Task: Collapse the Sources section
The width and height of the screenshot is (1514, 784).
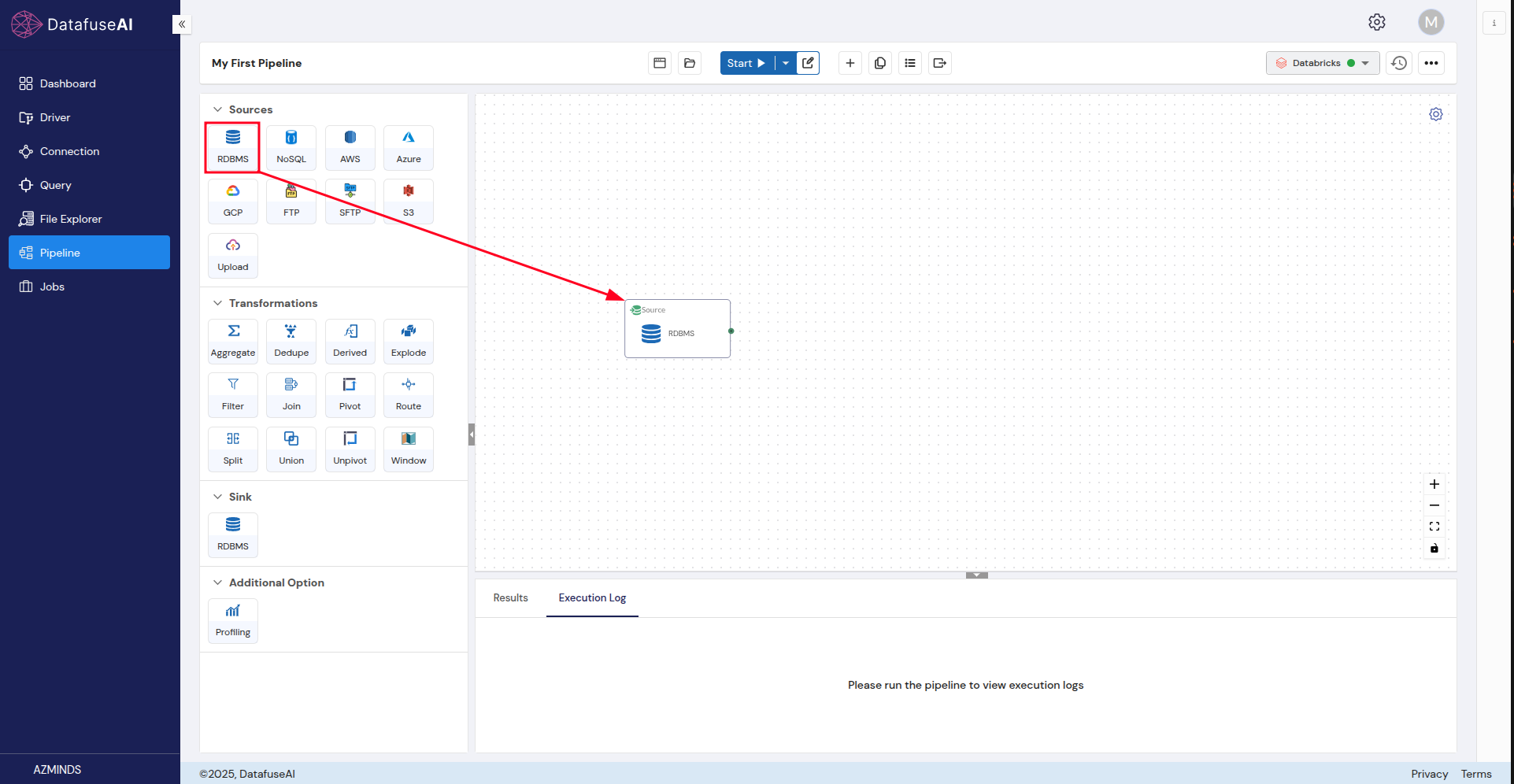Action: [218, 109]
